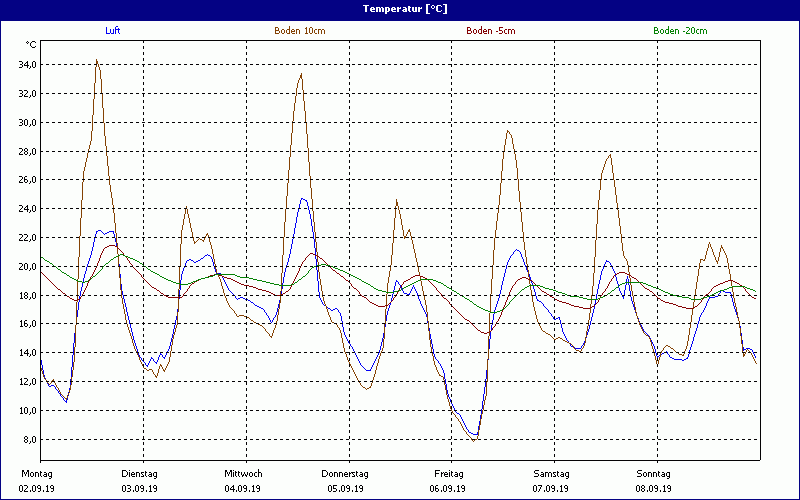Screen dimensions: 800x500
Task: Click the date 06.09.19
Action: point(447,489)
